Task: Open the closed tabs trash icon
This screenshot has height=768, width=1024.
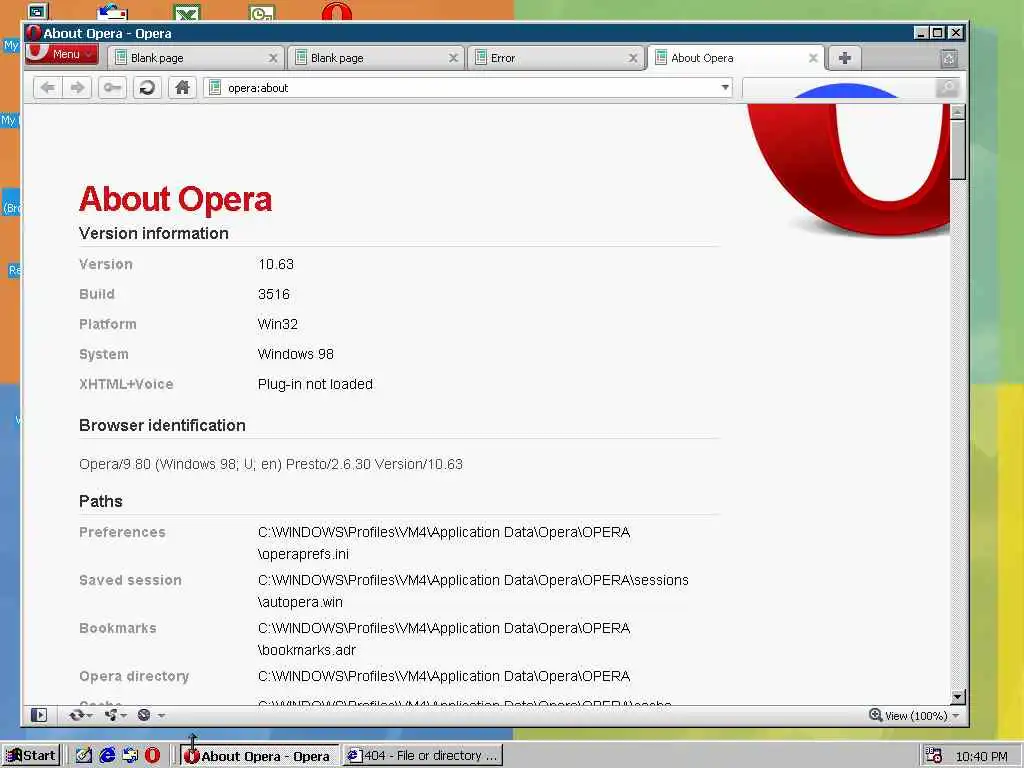Action: coord(949,59)
